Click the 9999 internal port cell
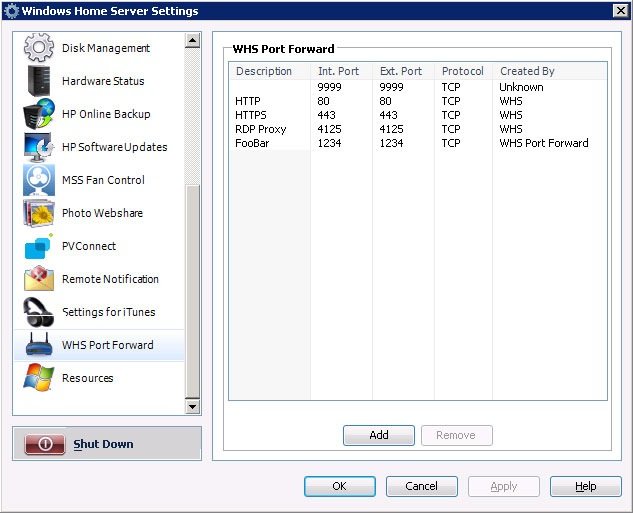 click(329, 87)
